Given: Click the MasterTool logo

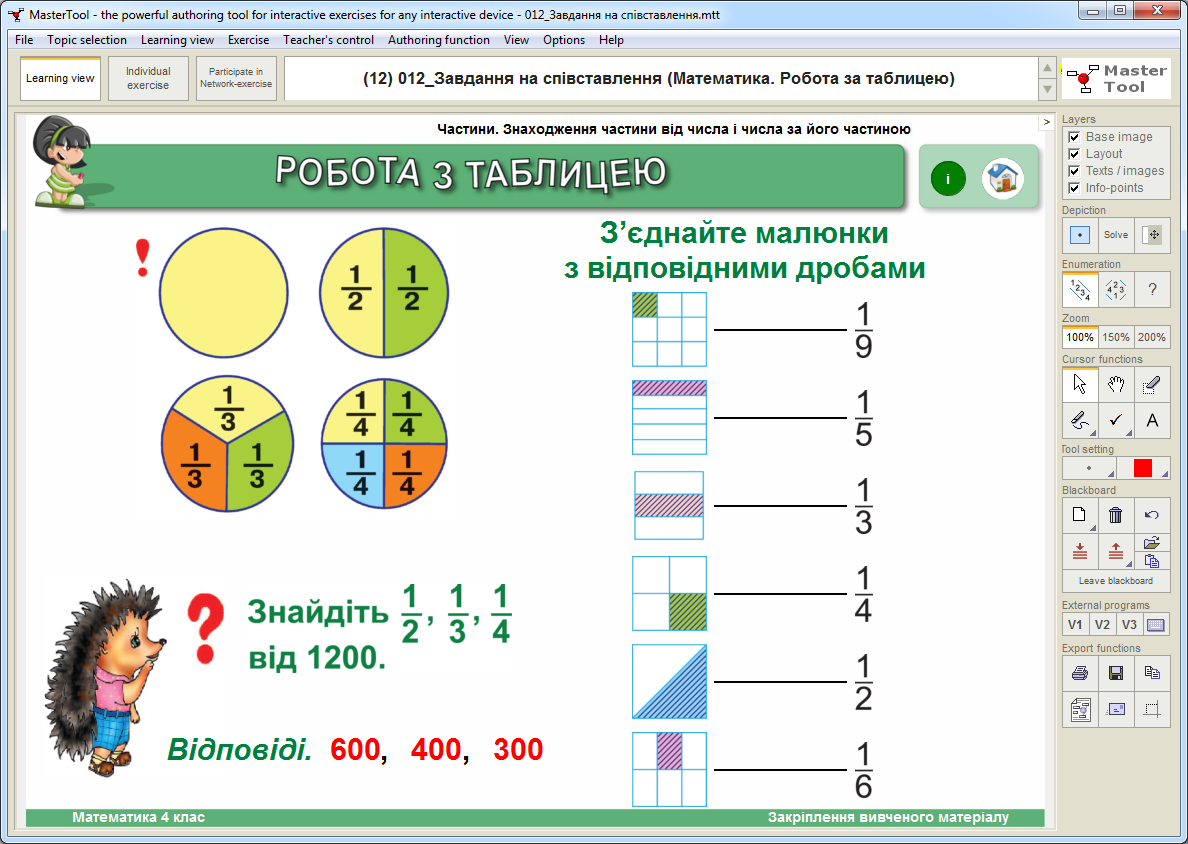Looking at the screenshot, I should (1116, 79).
